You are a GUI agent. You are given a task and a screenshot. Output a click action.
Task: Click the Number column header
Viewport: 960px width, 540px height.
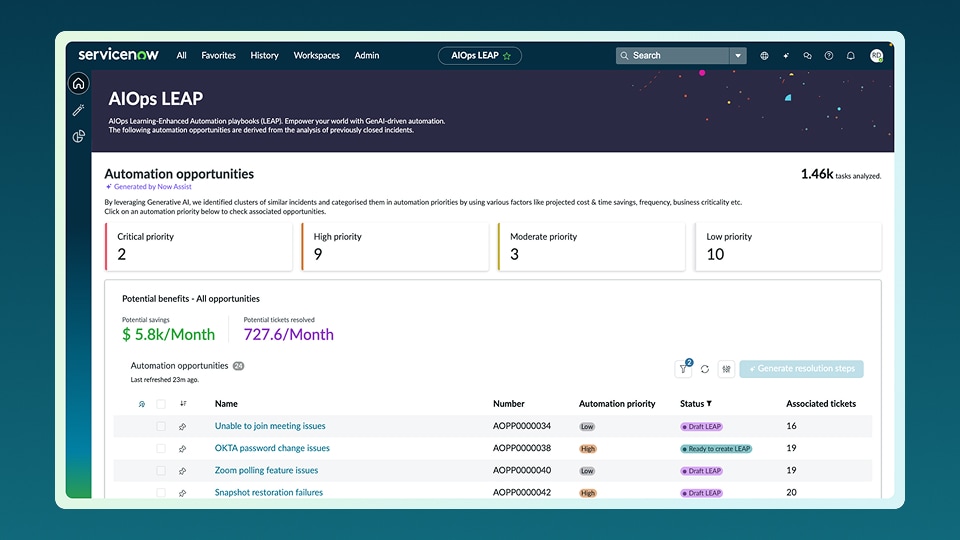(x=509, y=403)
